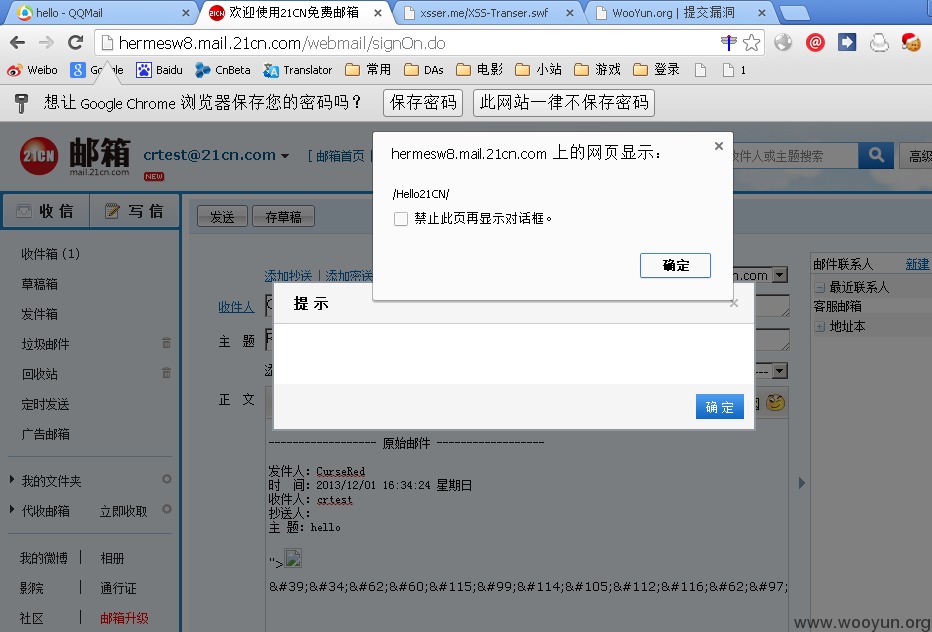Click 立即收取 link

[123, 511]
